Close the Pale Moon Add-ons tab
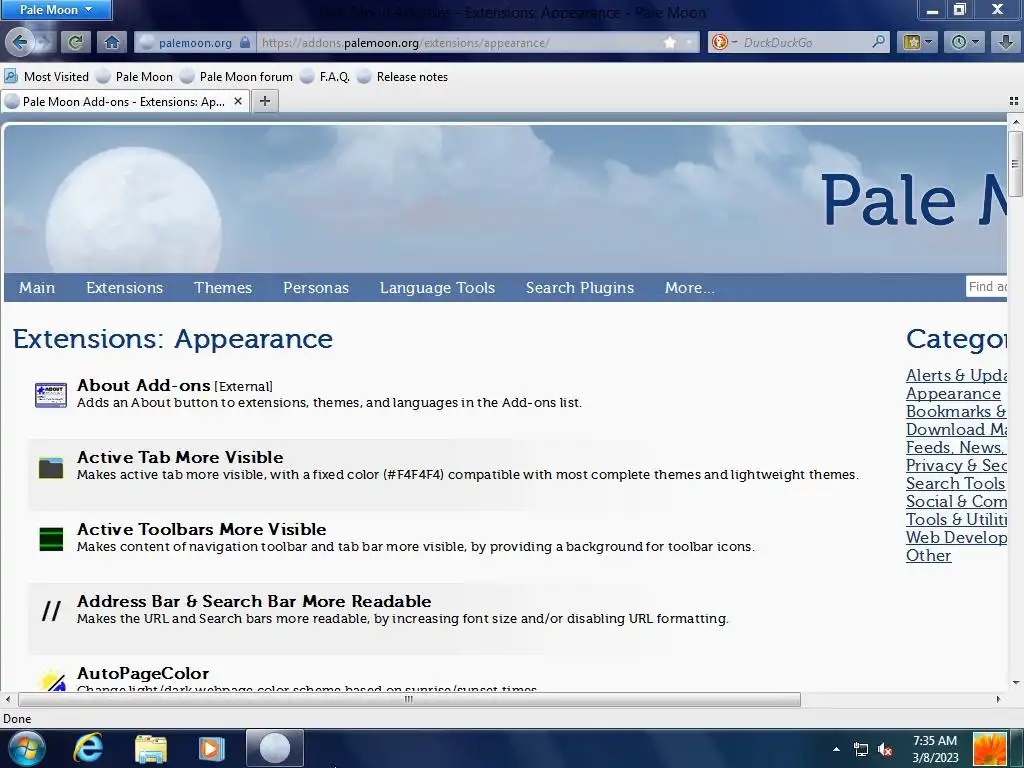Image resolution: width=1024 pixels, height=768 pixels. (x=238, y=101)
